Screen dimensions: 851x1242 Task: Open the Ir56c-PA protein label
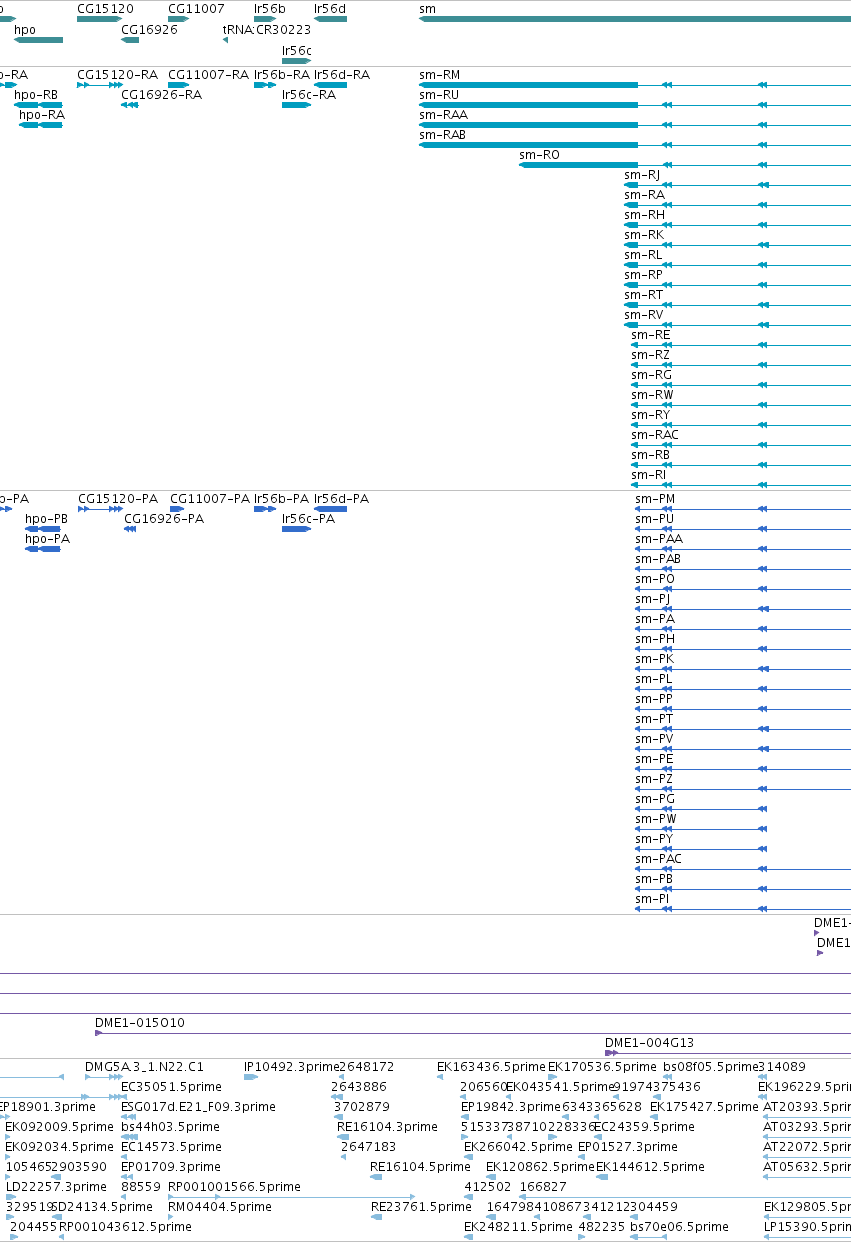pos(308,519)
